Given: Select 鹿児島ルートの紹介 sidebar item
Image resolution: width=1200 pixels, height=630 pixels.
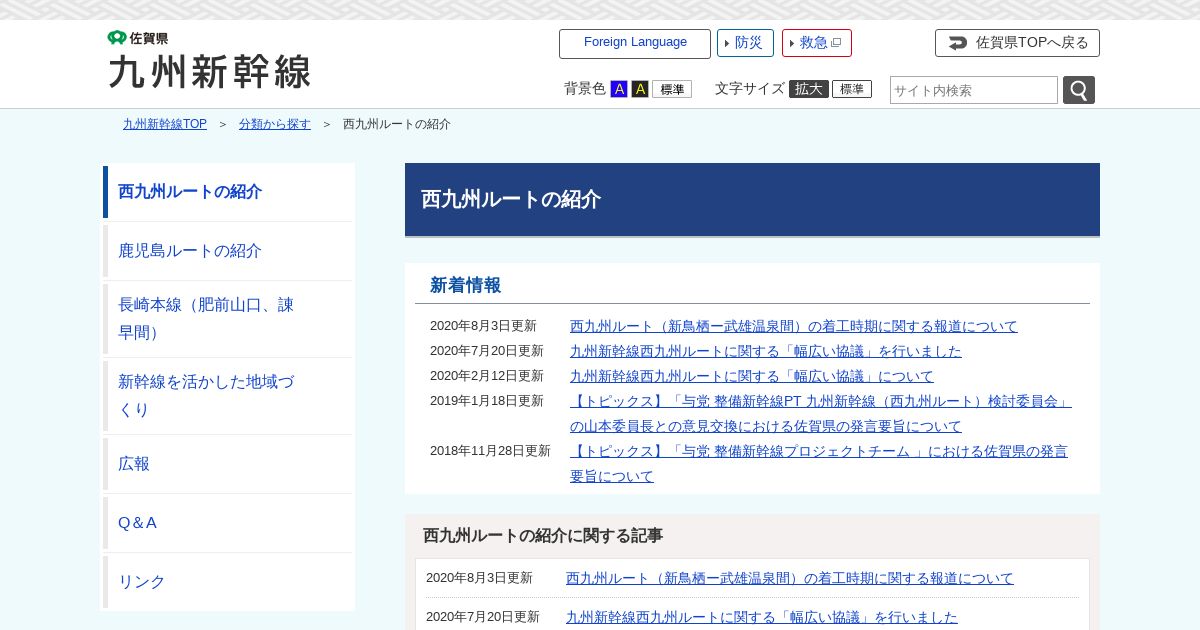Looking at the screenshot, I should [x=228, y=251].
